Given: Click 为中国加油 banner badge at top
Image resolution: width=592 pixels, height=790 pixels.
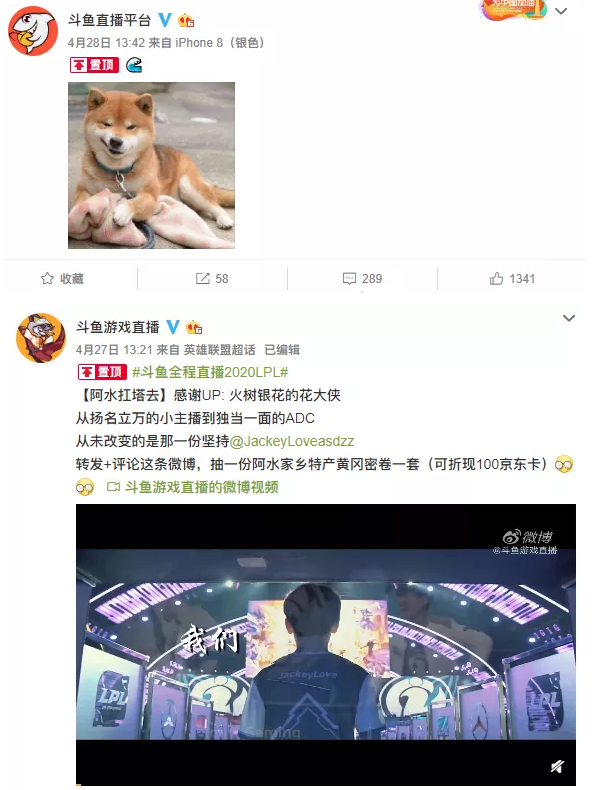Looking at the screenshot, I should coord(512,9).
